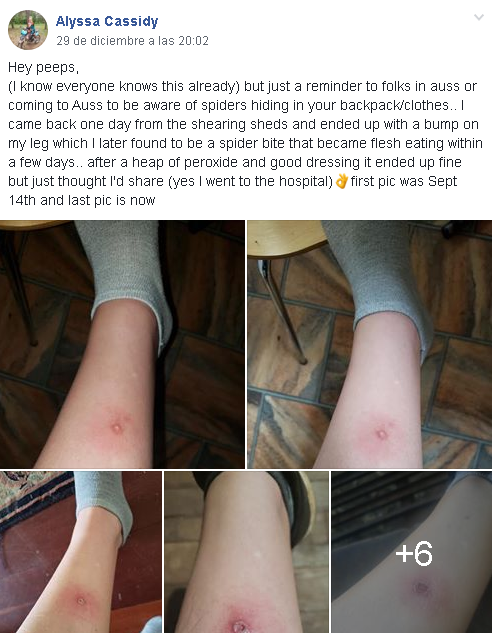
Task: Click the last line "14th and last pic is now"
Action: coord(82,200)
